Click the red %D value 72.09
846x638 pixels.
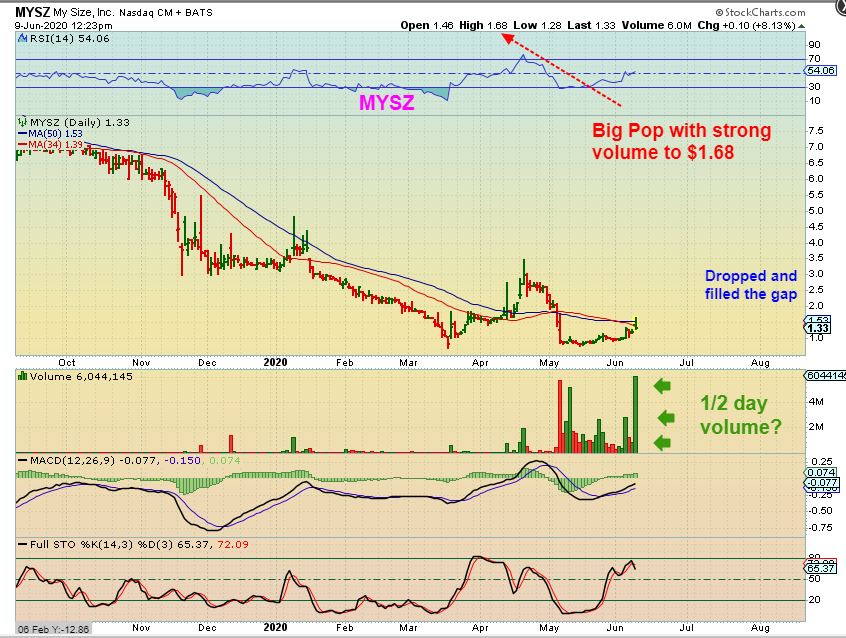233,545
